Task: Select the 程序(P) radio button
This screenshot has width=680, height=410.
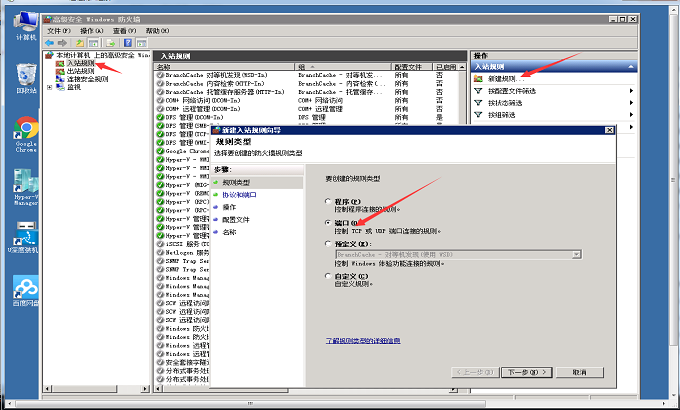Action: (x=328, y=202)
